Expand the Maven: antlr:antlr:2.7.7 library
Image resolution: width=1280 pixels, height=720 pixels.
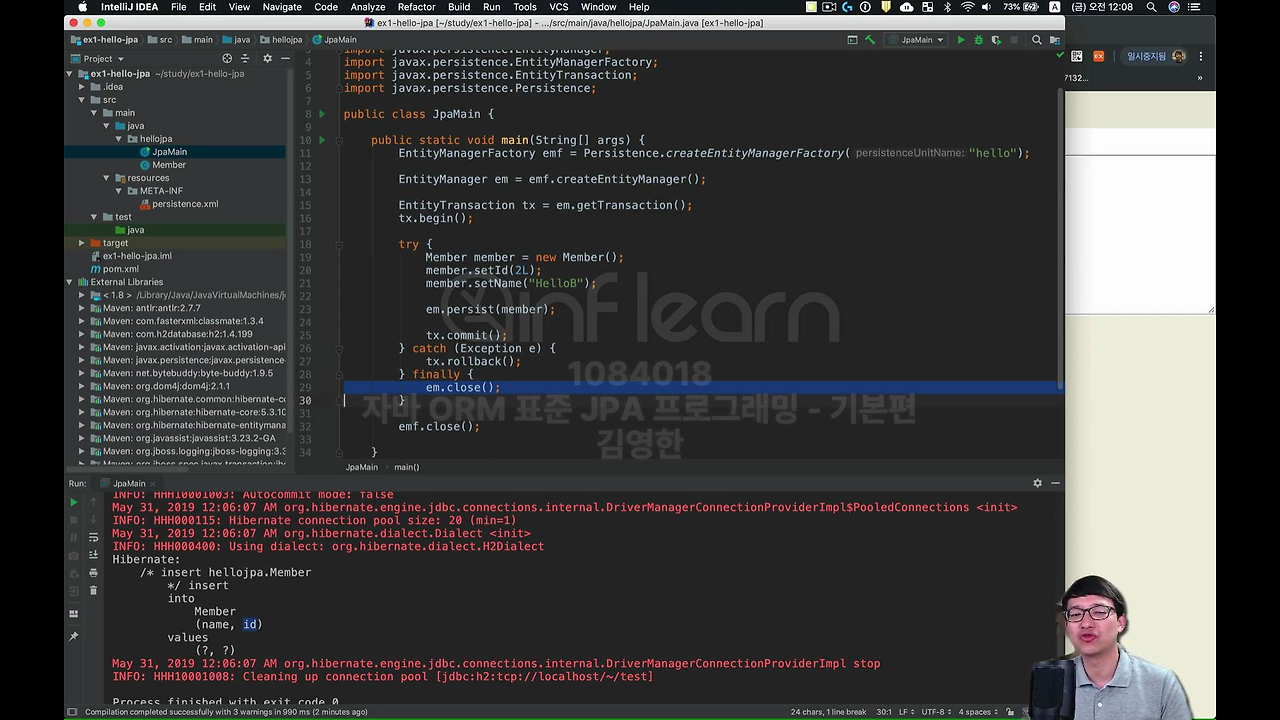click(x=82, y=308)
